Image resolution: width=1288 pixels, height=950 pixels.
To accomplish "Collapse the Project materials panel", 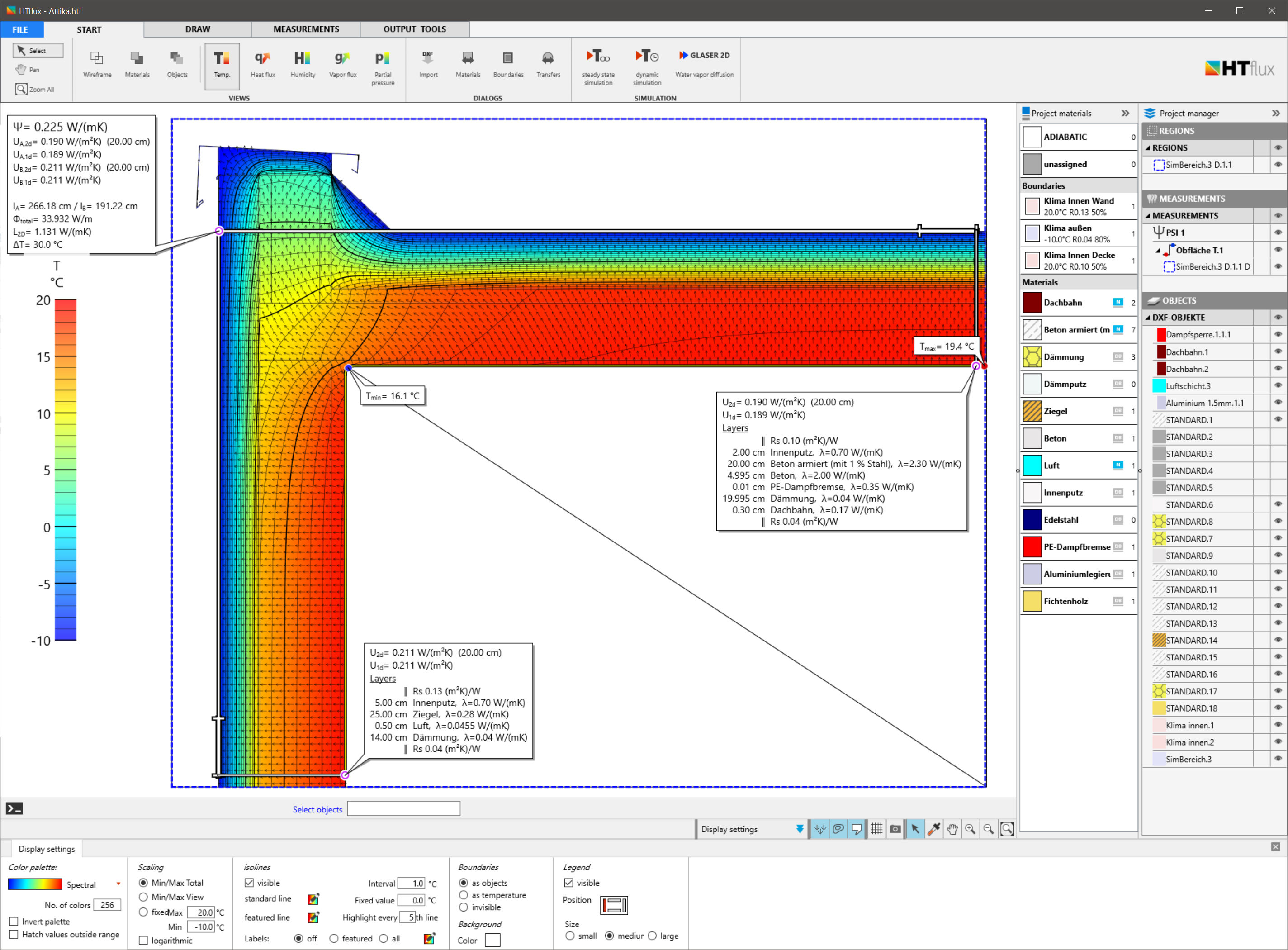I will click(1125, 113).
